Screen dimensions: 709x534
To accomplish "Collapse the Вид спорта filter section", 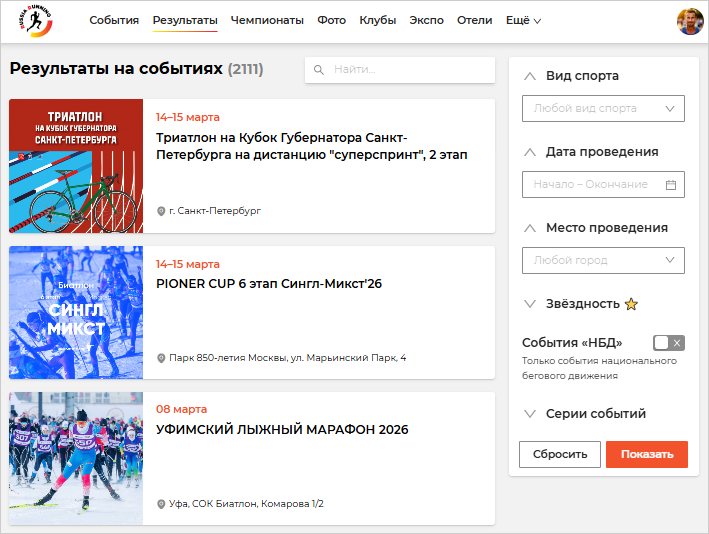I will 530,76.
